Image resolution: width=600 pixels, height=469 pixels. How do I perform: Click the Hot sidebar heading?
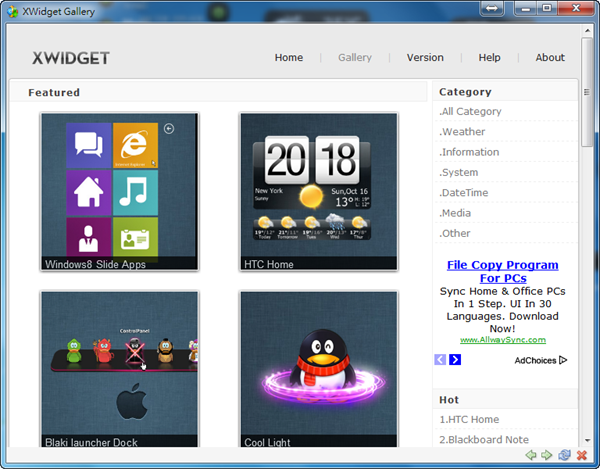click(449, 400)
